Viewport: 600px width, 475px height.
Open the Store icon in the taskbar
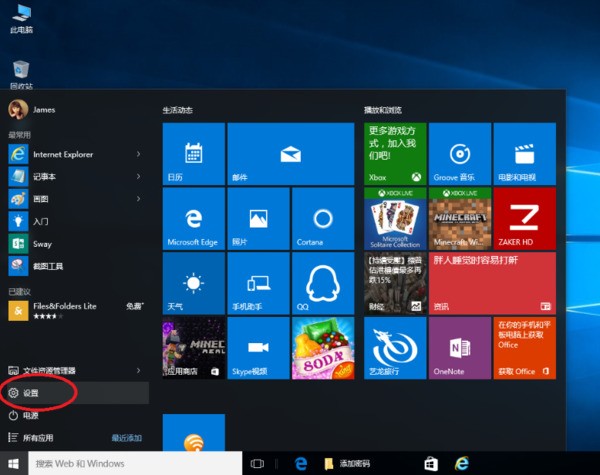click(x=431, y=463)
